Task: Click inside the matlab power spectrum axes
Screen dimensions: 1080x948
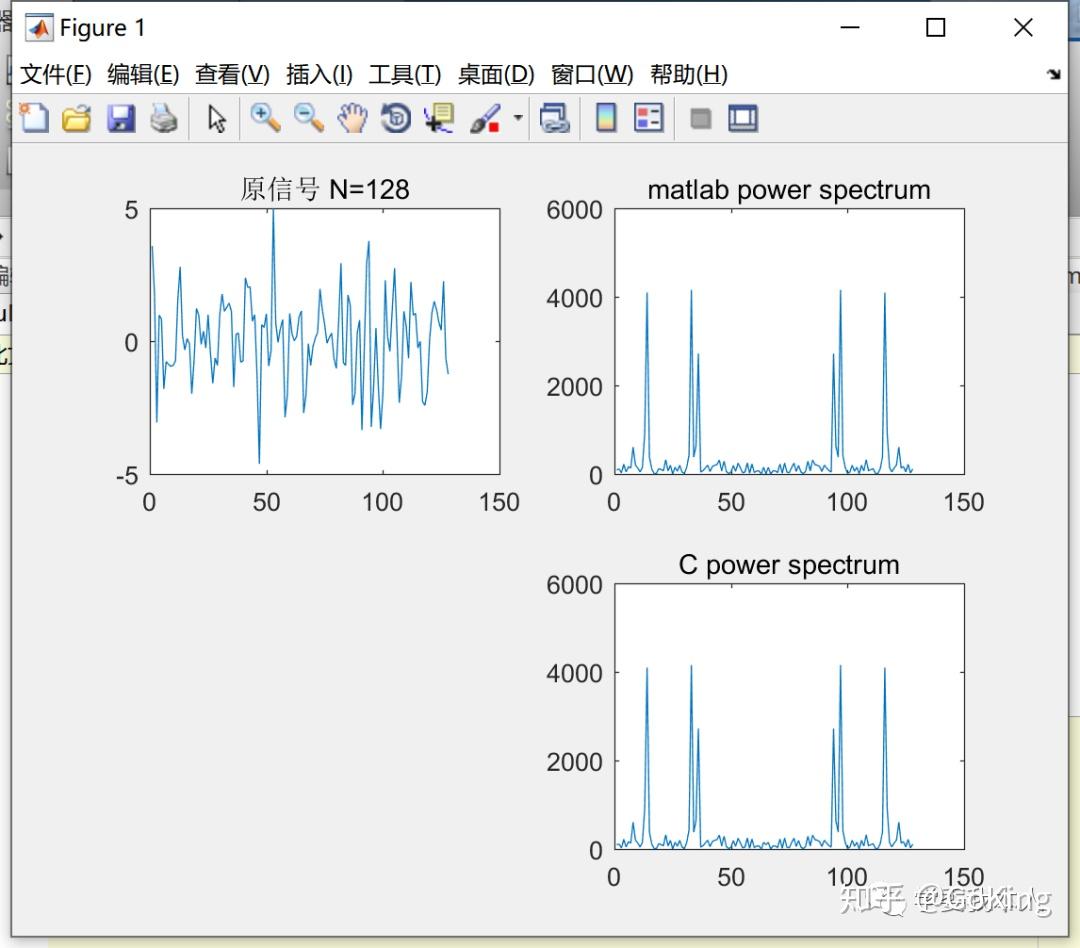Action: [x=789, y=342]
